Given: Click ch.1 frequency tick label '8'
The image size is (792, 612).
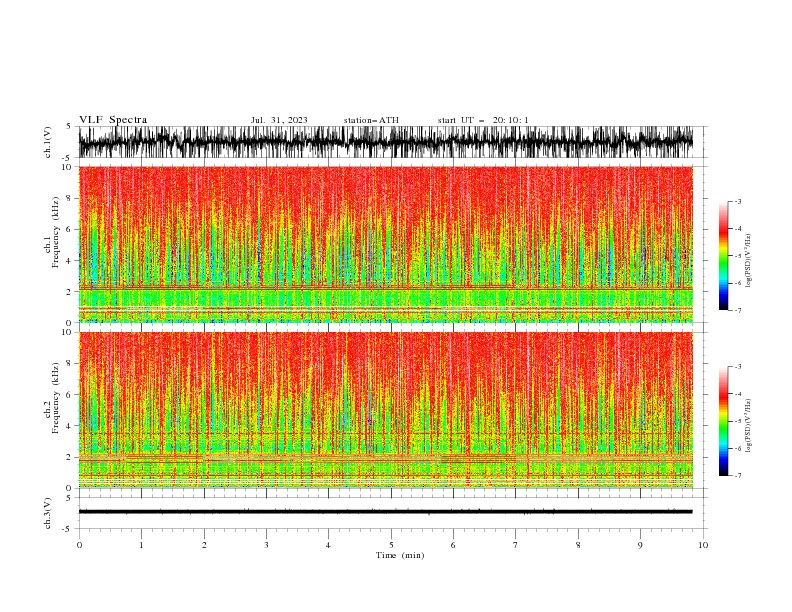Looking at the screenshot, I should click(x=70, y=198).
